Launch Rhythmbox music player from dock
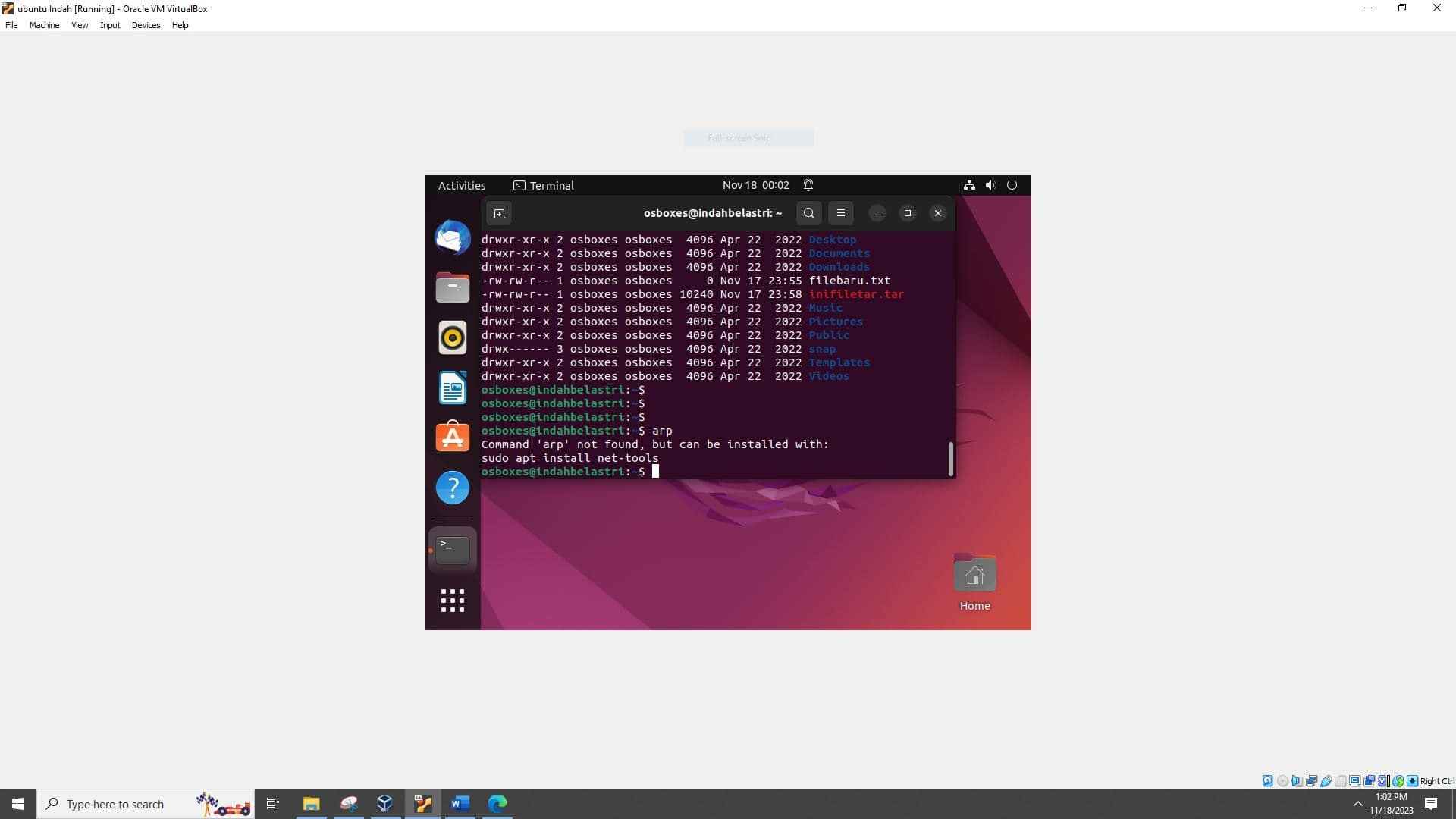Viewport: 1456px width, 819px height. [453, 337]
